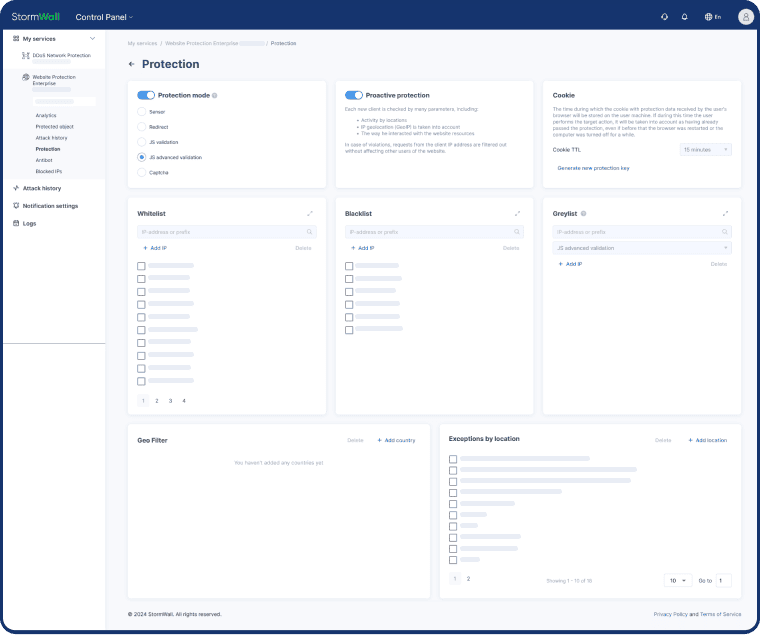
Task: Open Antibot in the sidebar
Action: click(x=44, y=160)
